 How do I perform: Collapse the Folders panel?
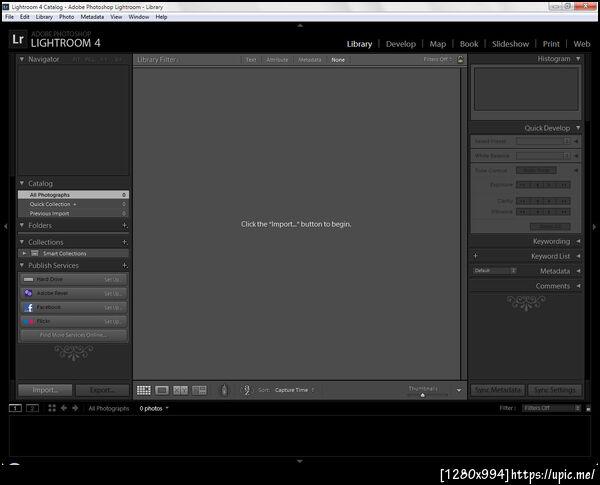(x=22, y=225)
